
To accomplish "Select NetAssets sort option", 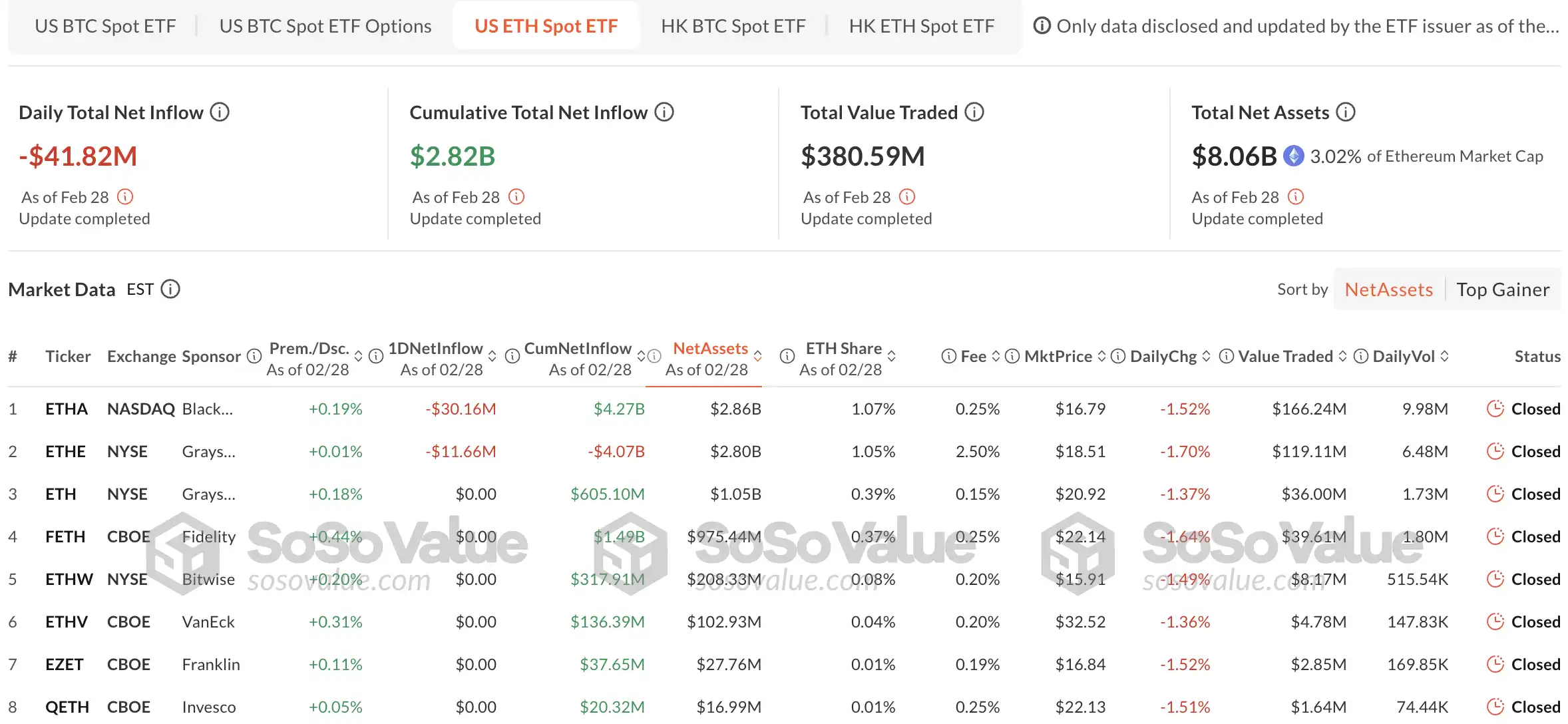I will pyautogui.click(x=1388, y=289).
